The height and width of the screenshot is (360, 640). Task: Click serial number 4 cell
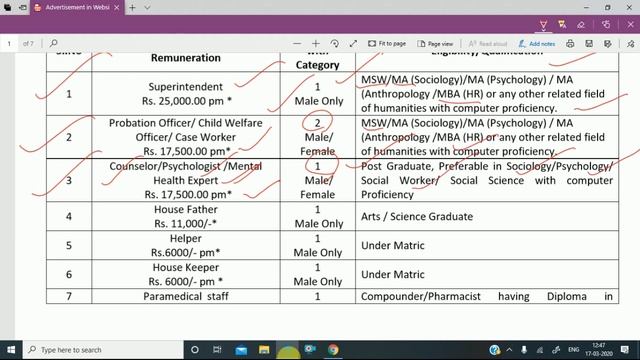point(69,216)
